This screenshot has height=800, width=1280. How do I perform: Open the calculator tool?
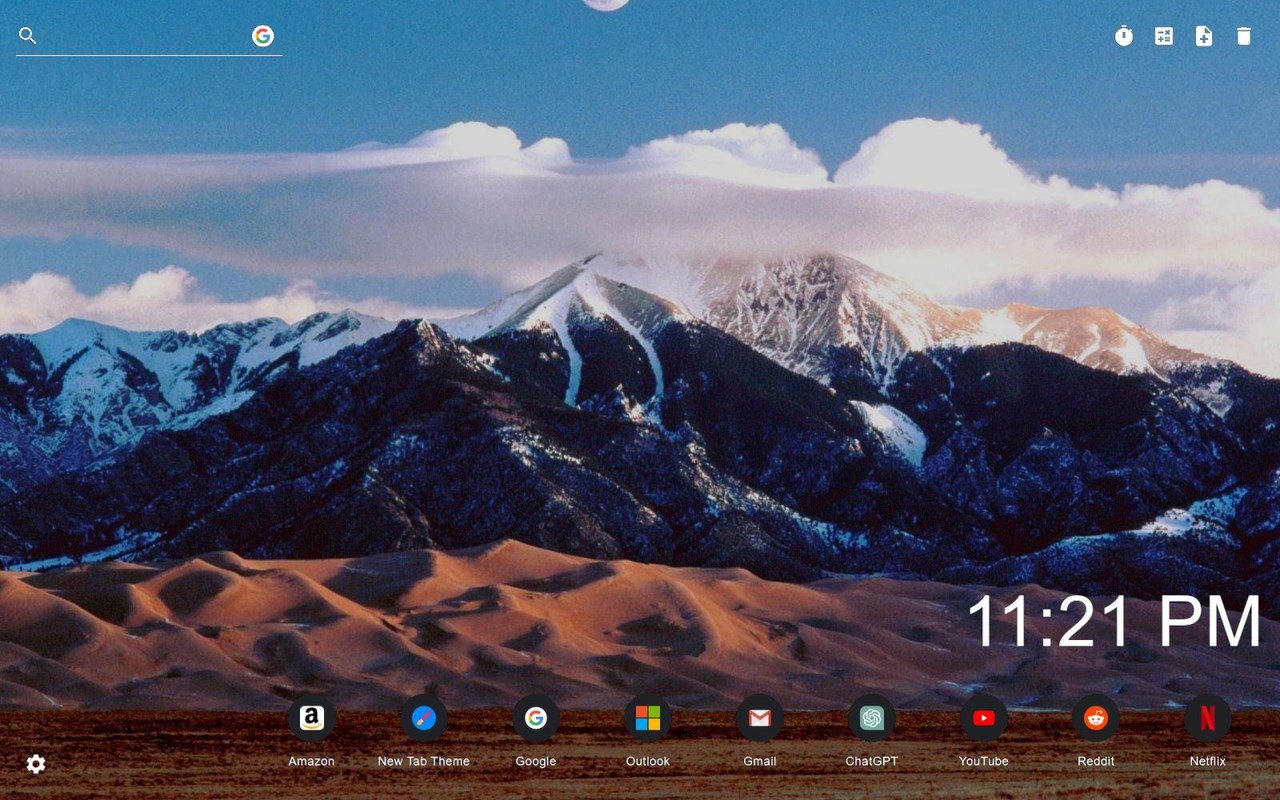click(1164, 36)
